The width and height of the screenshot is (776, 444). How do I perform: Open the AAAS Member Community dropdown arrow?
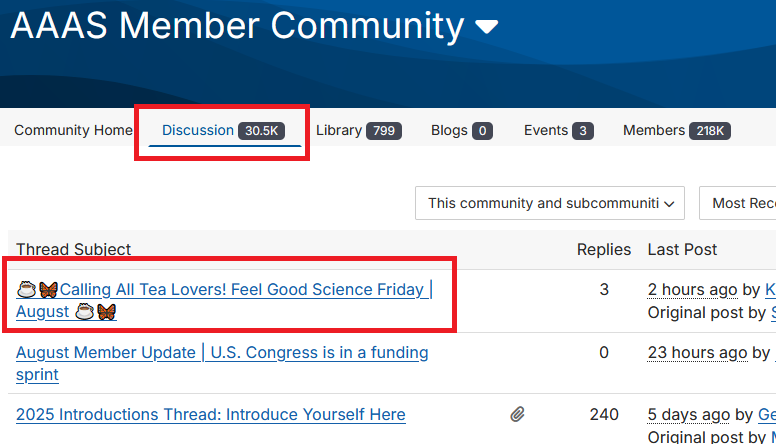(487, 28)
